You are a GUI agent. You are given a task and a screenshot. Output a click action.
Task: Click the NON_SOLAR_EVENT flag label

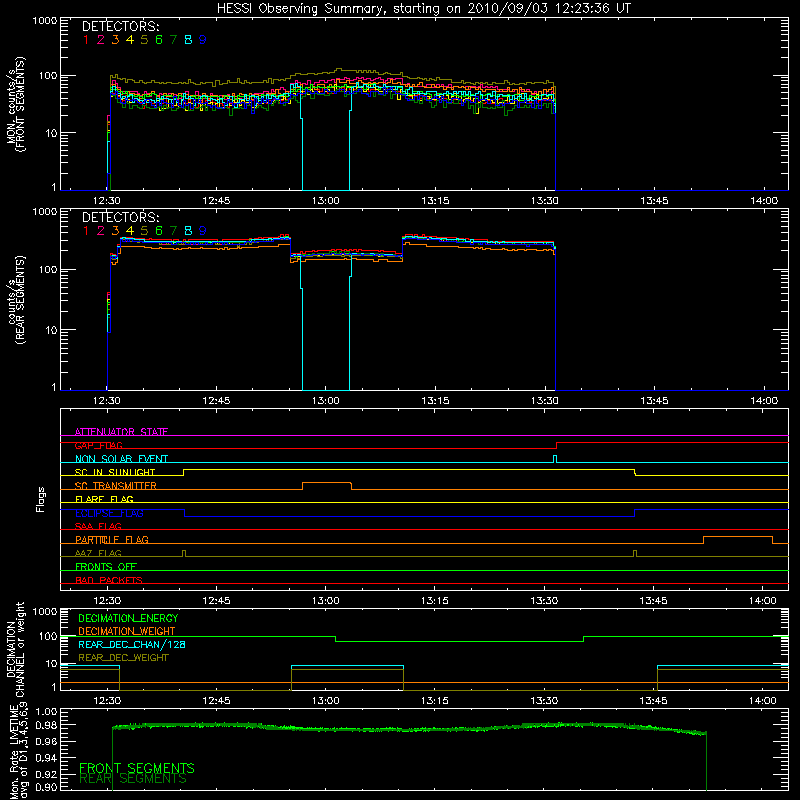click(121, 459)
